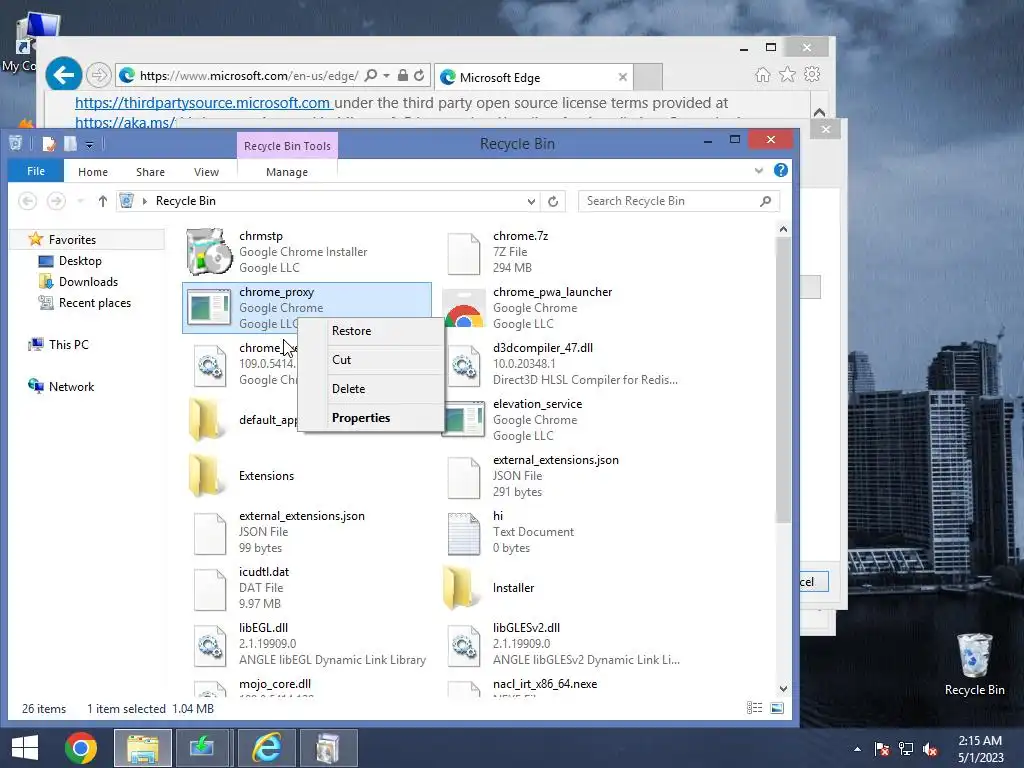Click the search magnifier in Explorer
This screenshot has width=1024, height=768.
pyautogui.click(x=765, y=201)
